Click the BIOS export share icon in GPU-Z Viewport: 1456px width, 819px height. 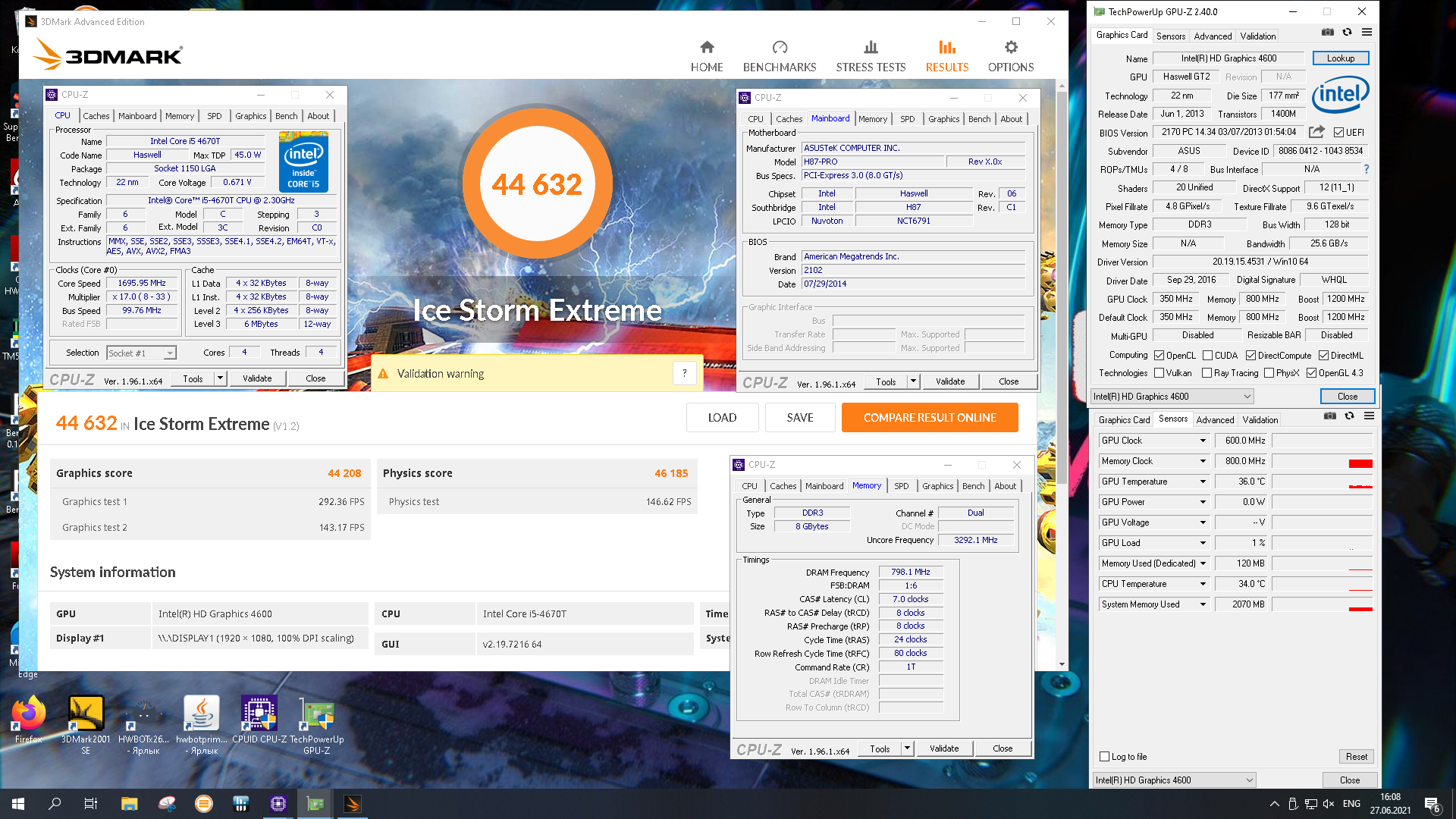point(1317,132)
